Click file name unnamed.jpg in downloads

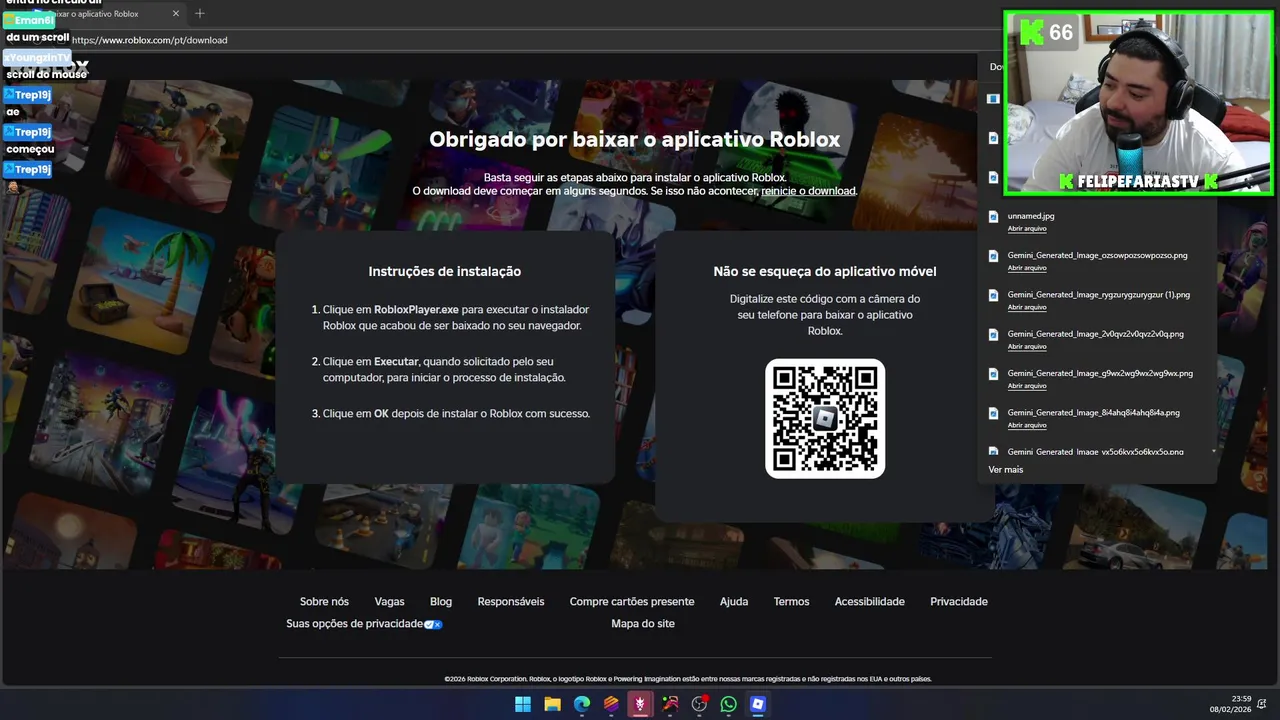(1031, 216)
